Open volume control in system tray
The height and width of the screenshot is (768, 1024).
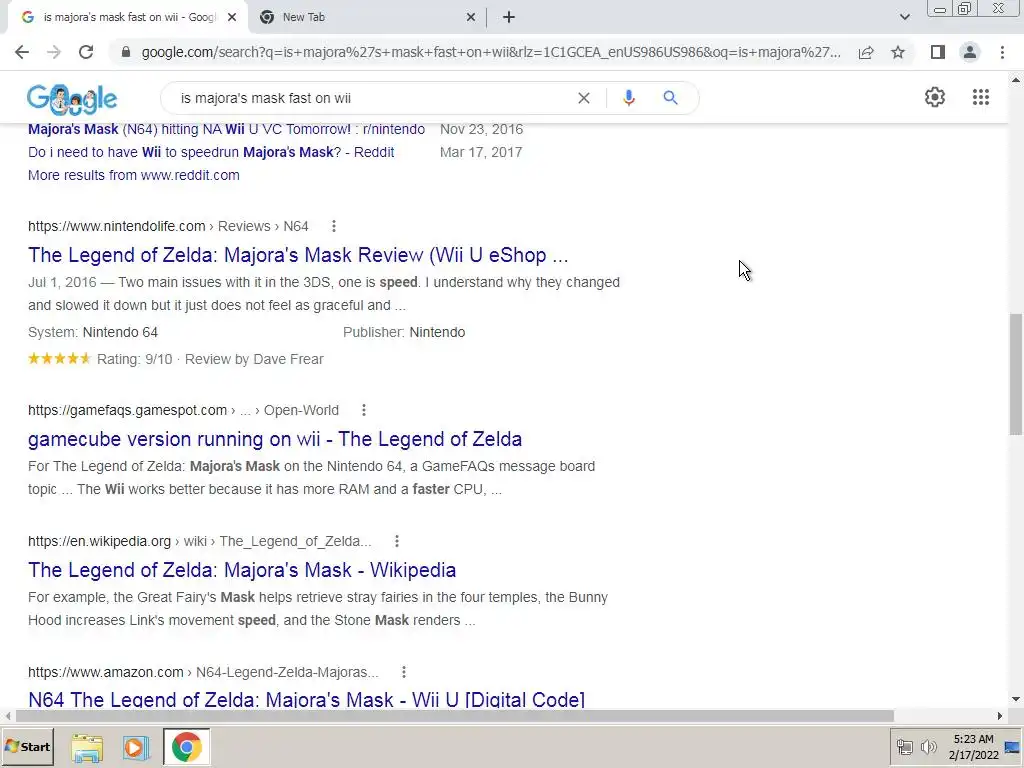[928, 747]
